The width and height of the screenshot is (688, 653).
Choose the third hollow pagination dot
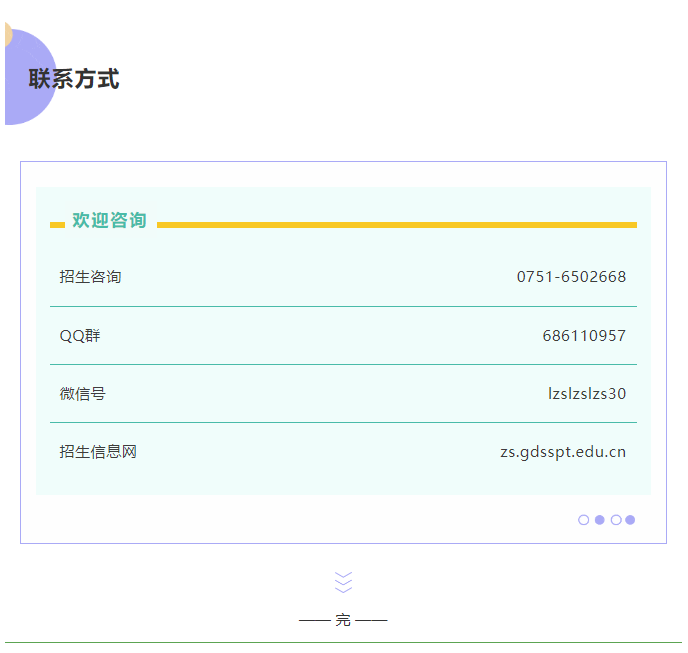(616, 520)
